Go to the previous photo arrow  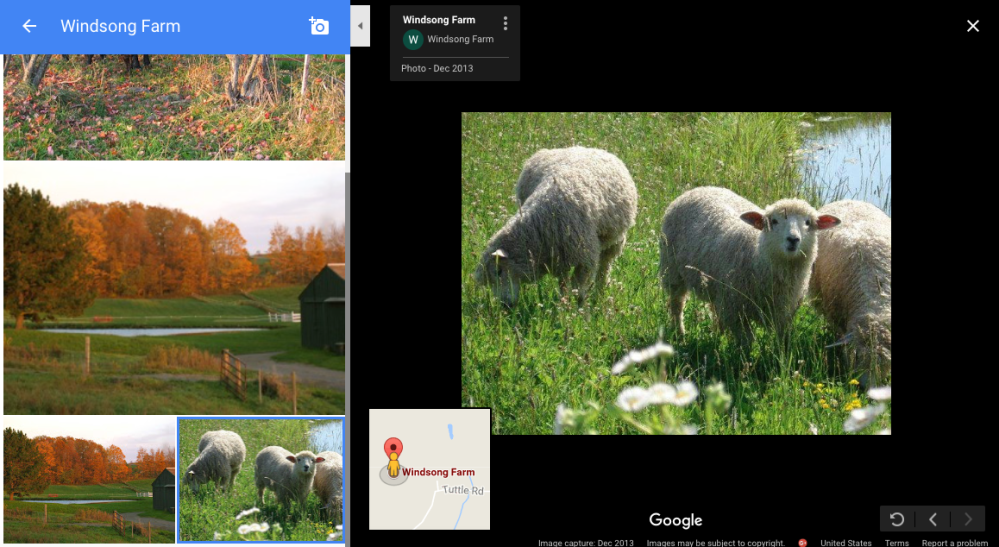tap(932, 519)
